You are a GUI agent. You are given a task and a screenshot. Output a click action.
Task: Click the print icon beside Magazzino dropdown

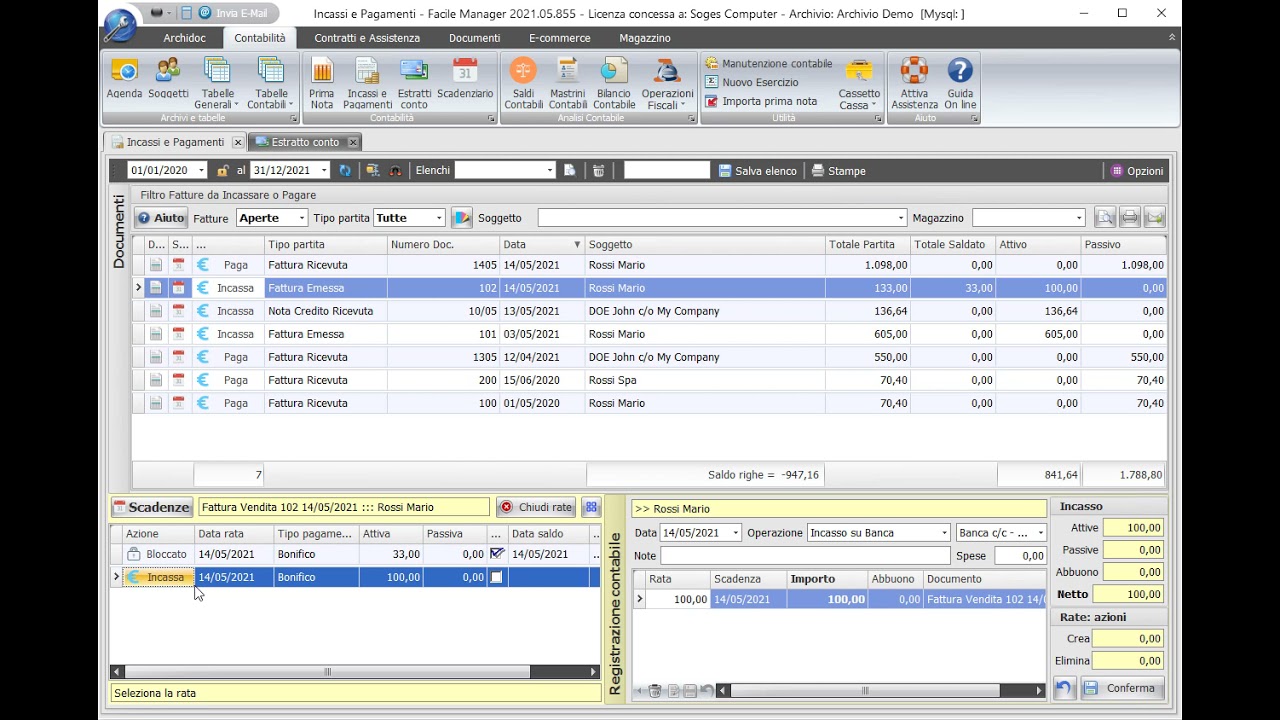[x=1130, y=218]
